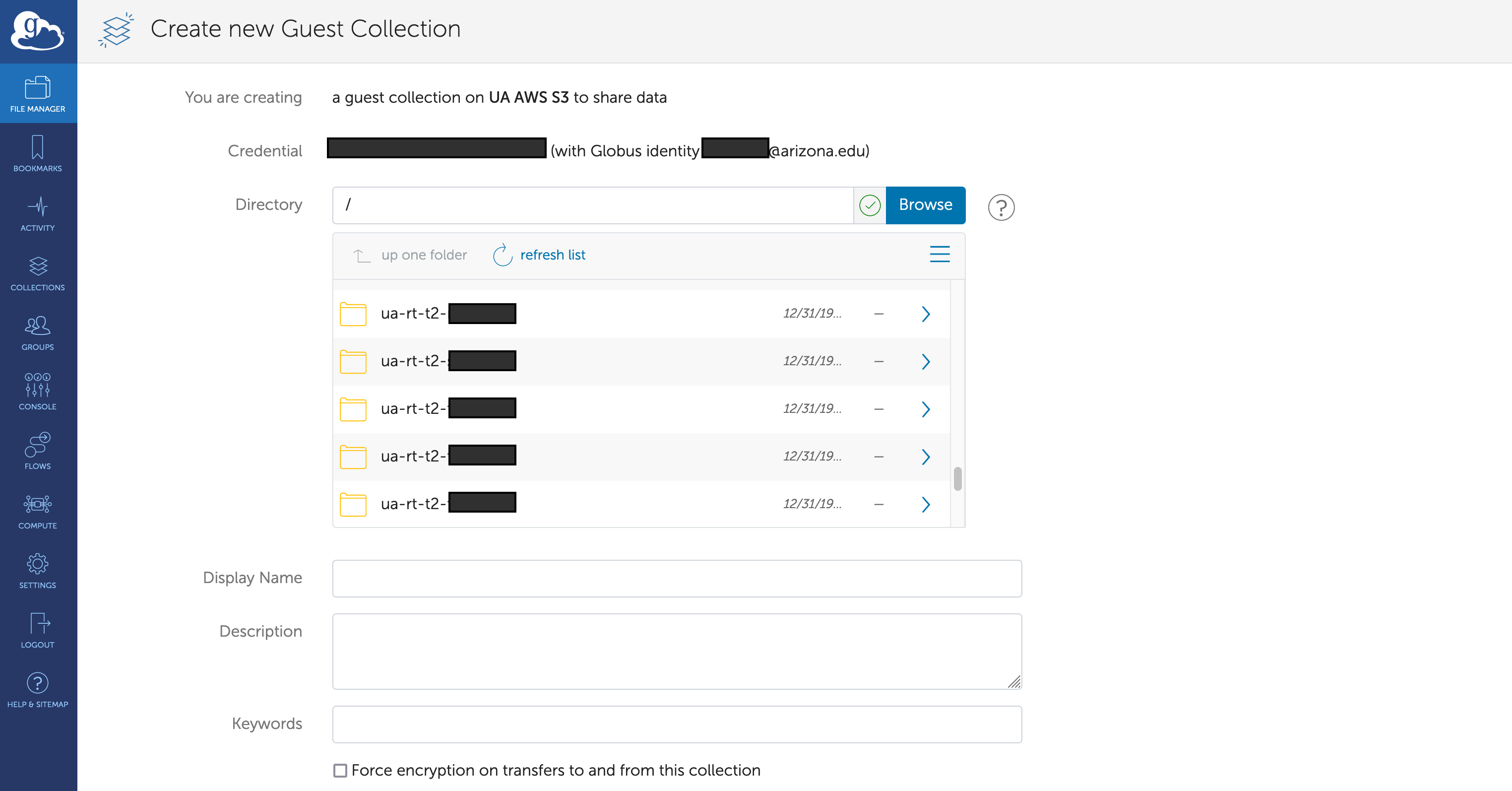Open Help & Sitemap
This screenshot has height=791, width=1512.
tap(38, 689)
